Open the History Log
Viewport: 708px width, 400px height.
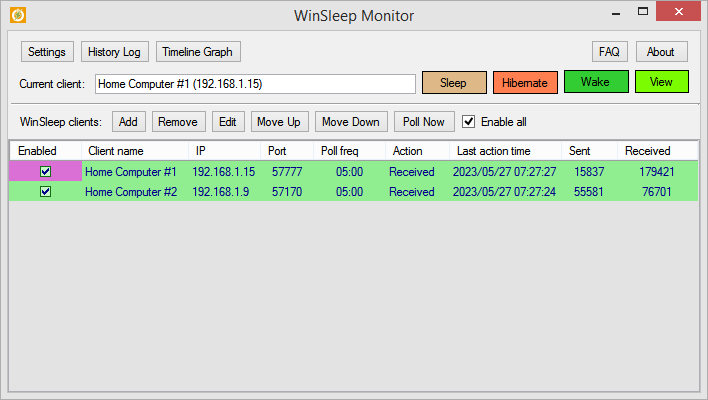(114, 52)
